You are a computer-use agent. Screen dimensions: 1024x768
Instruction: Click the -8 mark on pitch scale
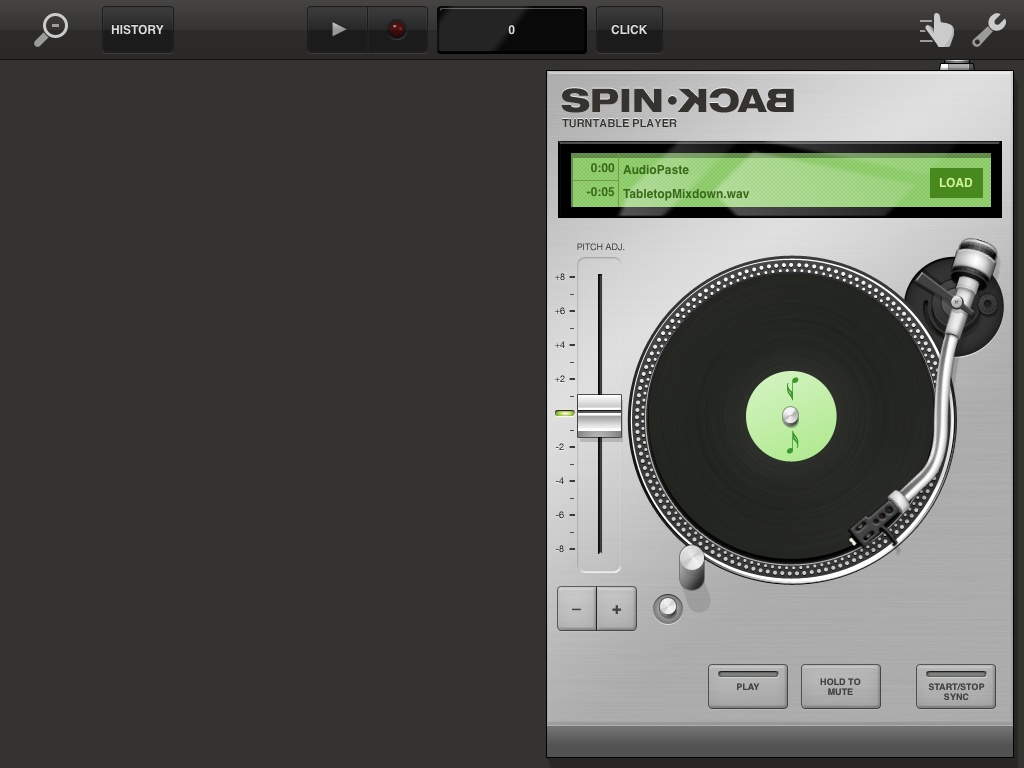560,549
